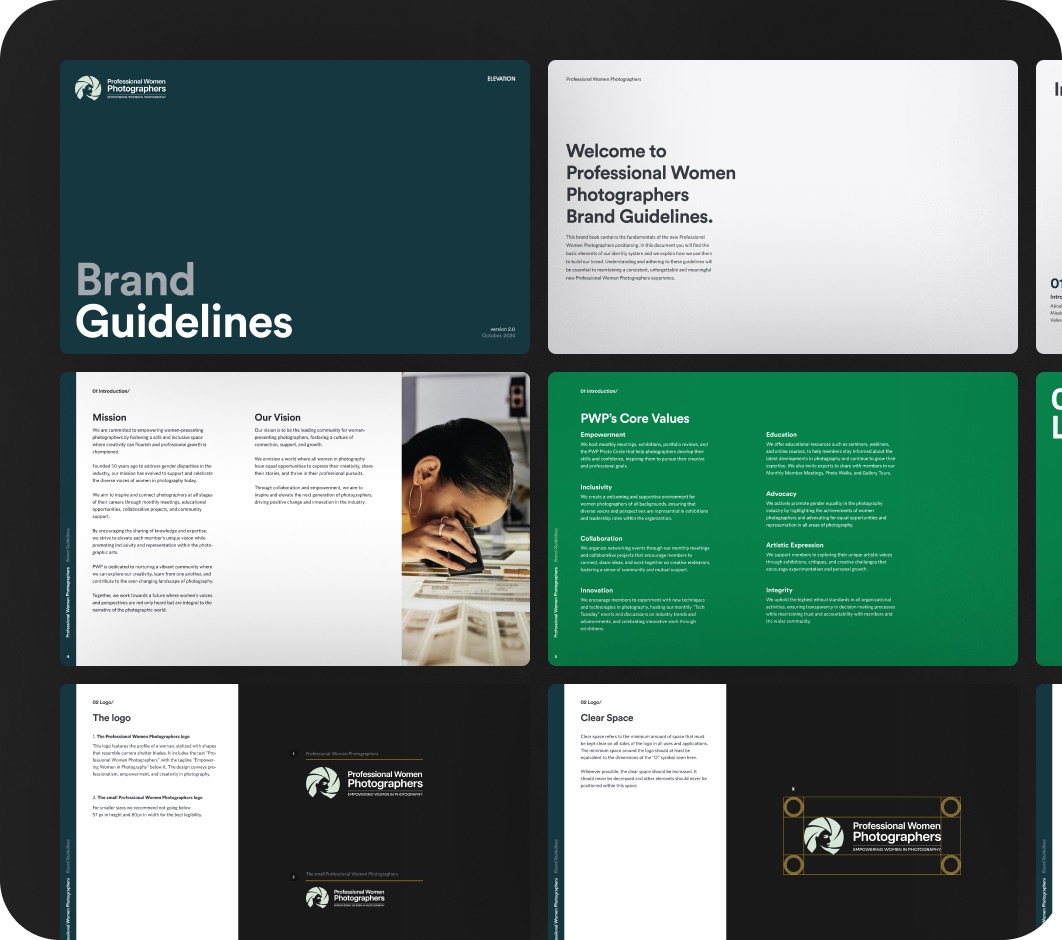Select the grey 'Brand' title word
The width and height of the screenshot is (1062, 940).
point(135,279)
